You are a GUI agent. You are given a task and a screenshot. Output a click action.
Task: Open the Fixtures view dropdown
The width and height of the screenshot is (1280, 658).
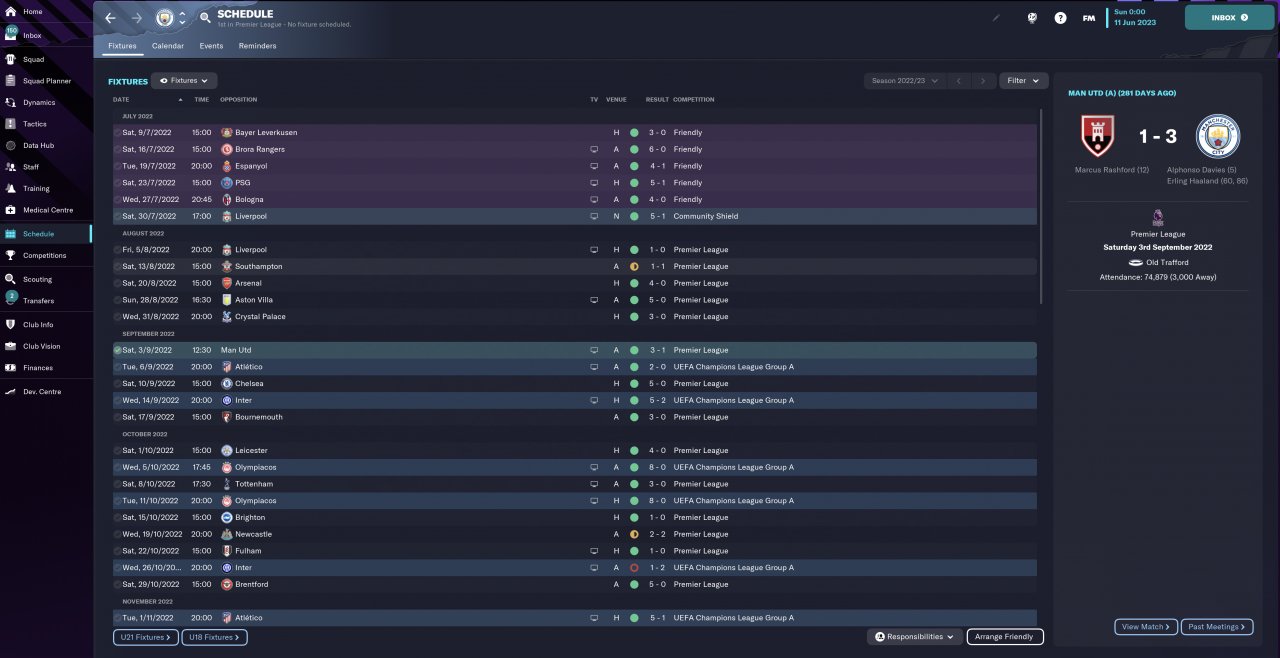tap(184, 81)
